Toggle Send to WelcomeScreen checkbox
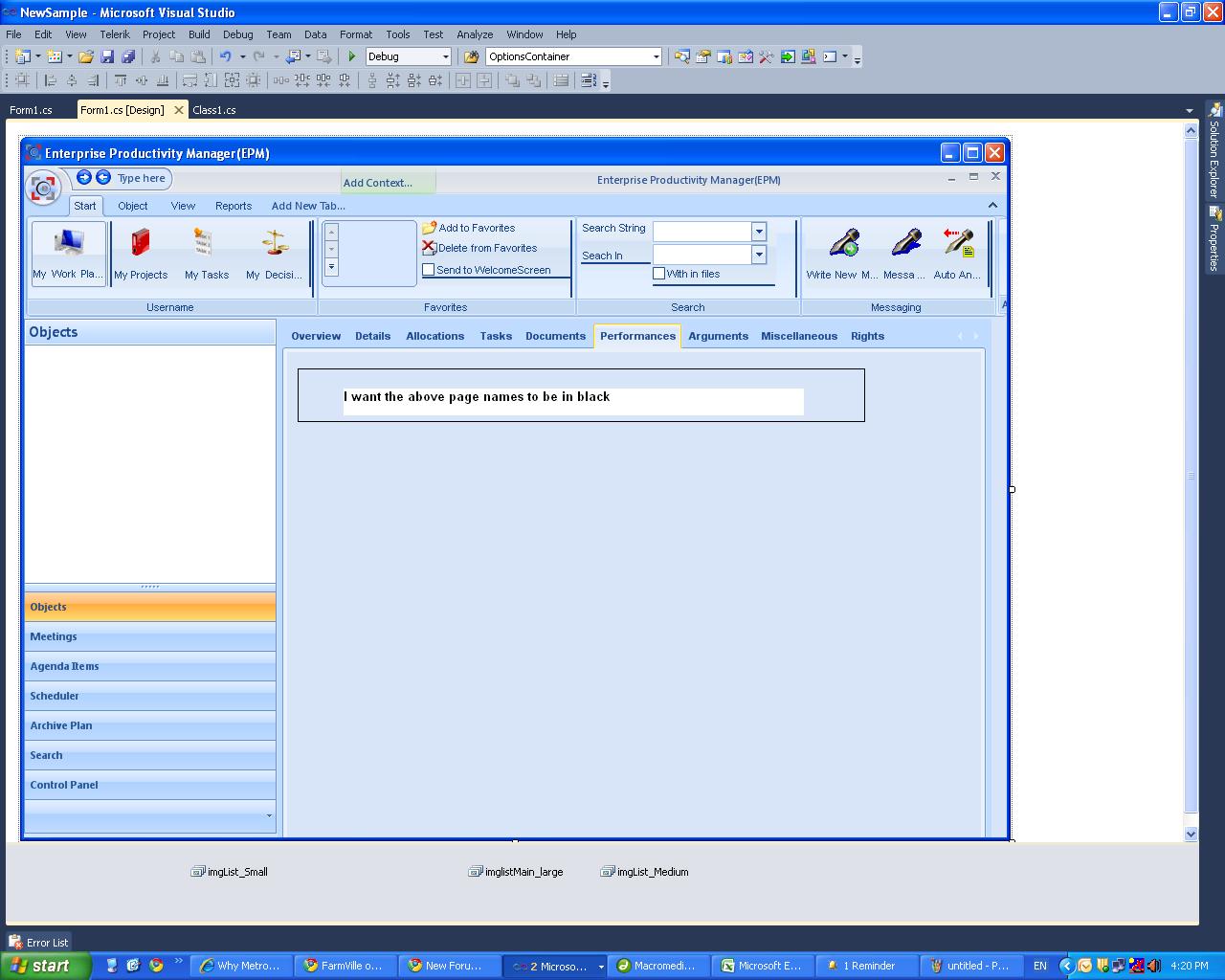The height and width of the screenshot is (980, 1225). 429,270
